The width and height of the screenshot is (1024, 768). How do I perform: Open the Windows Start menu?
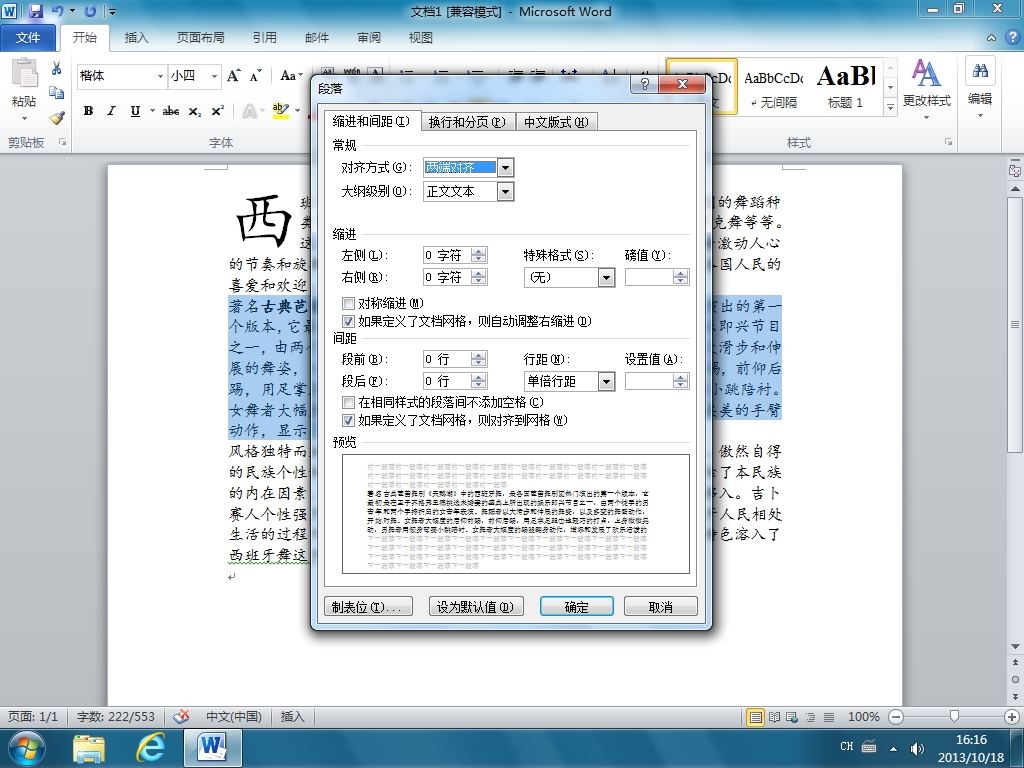point(26,748)
